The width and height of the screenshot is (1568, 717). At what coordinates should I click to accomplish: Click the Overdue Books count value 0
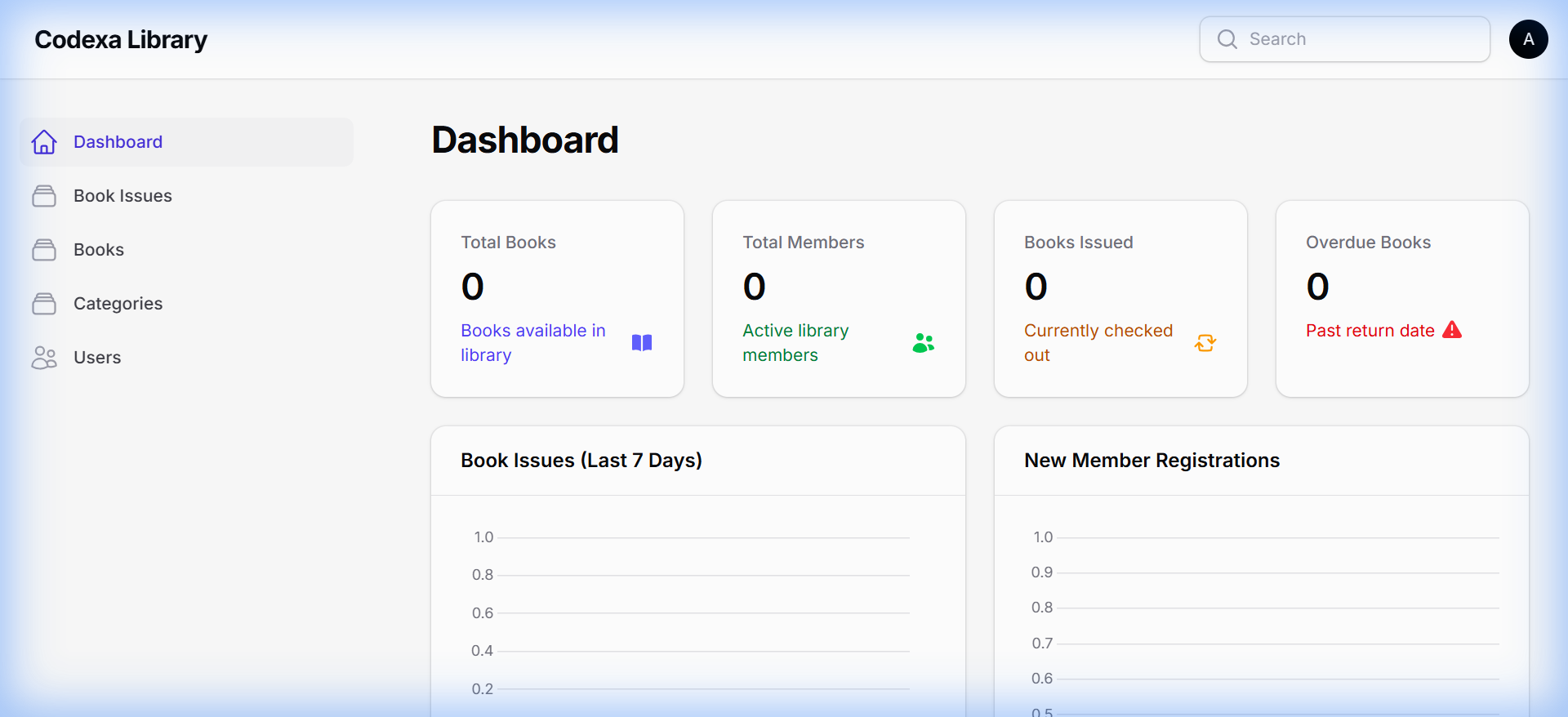[1318, 287]
